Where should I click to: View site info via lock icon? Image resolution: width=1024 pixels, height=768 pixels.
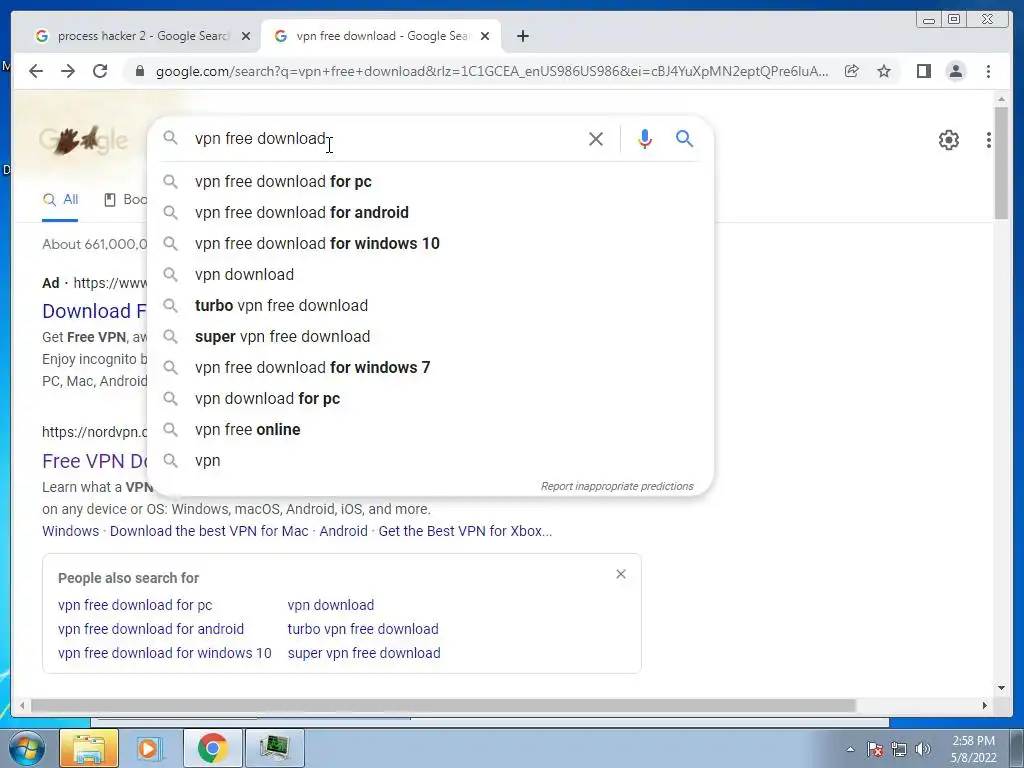(140, 71)
